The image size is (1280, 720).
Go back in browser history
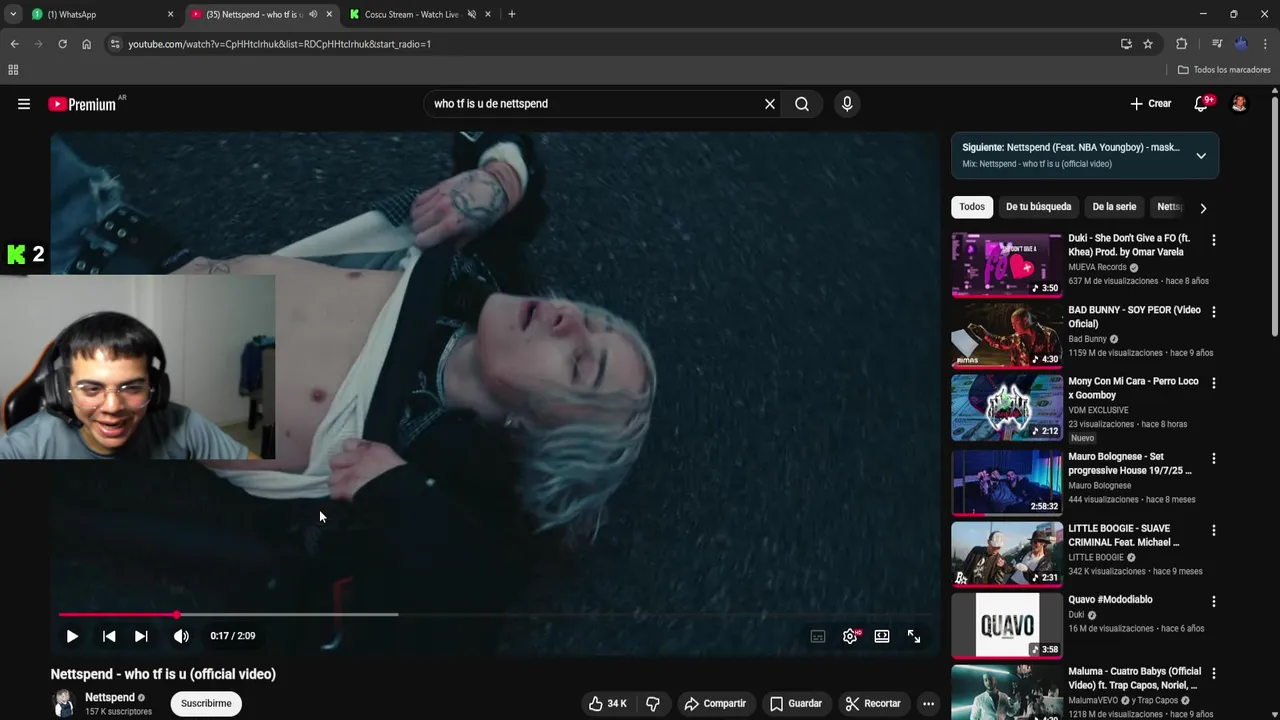14,44
